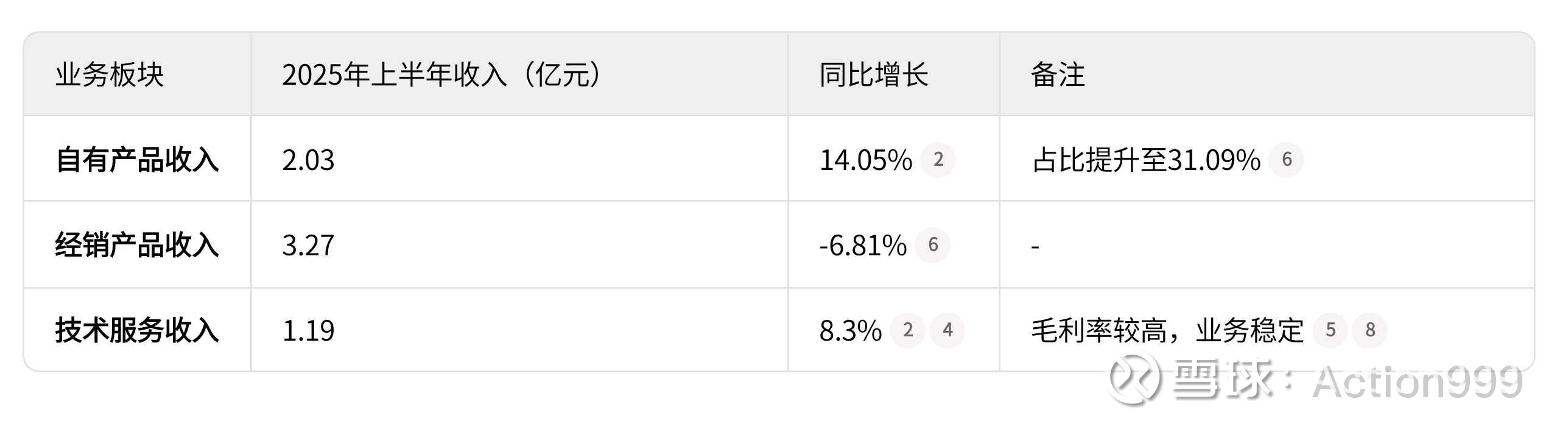Click the 技术服务收入 row label
The image size is (1568, 429).
(x=137, y=331)
